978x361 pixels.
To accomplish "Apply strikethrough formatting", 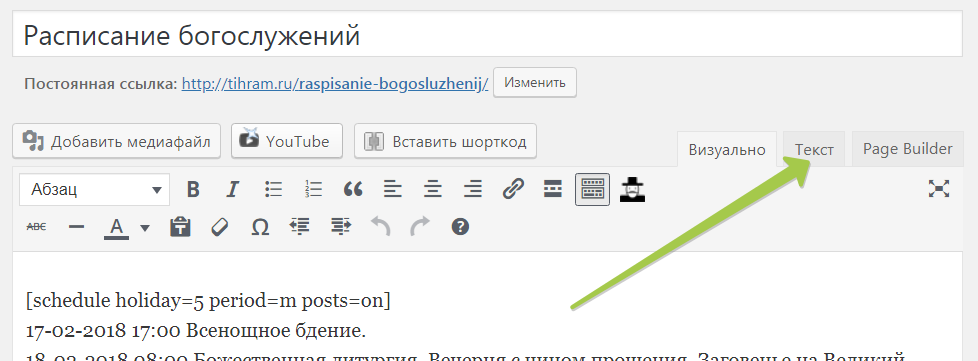I will [x=37, y=227].
